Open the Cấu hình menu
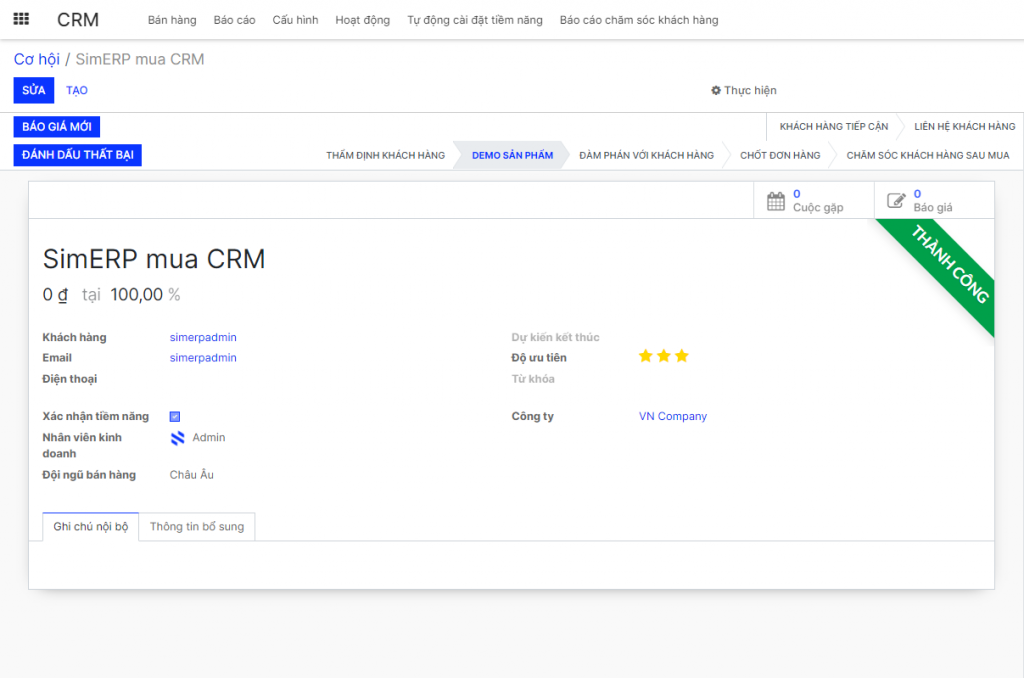 295,20
